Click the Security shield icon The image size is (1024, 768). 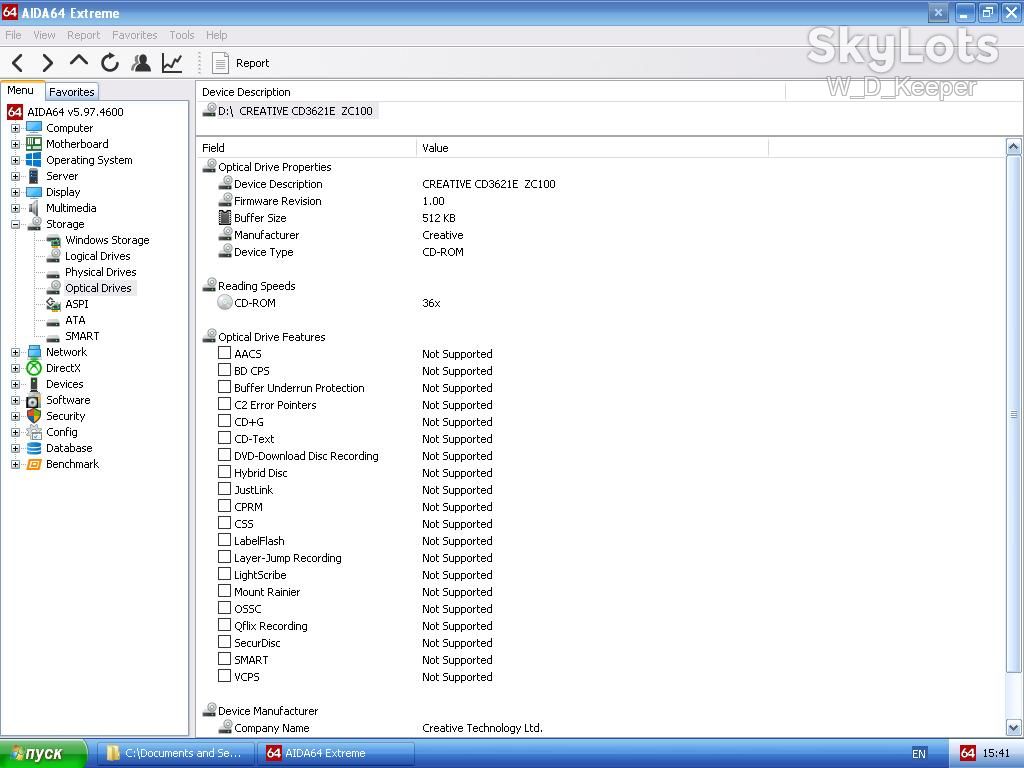click(34, 416)
